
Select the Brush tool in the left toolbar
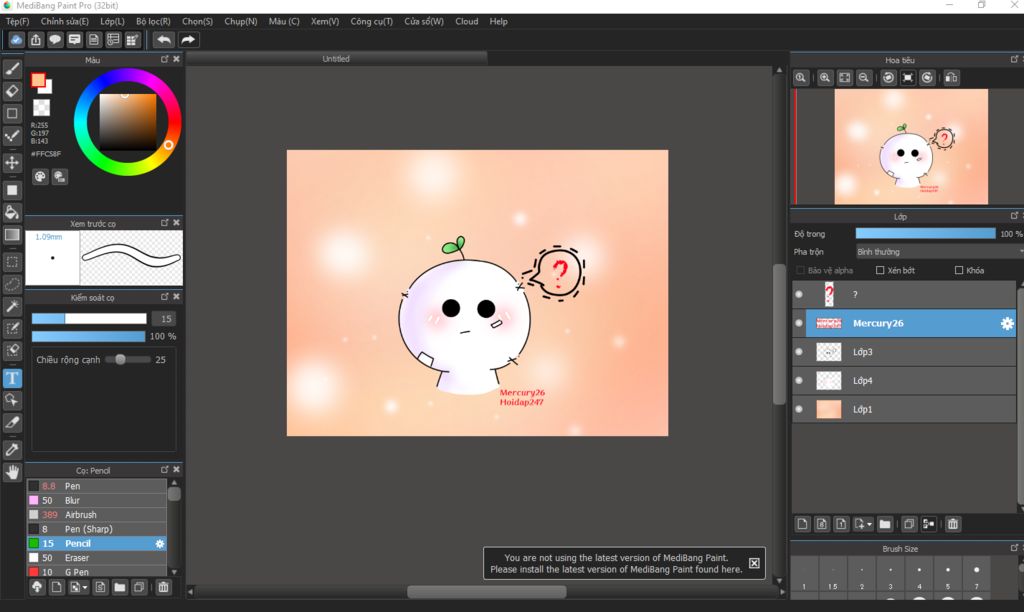pos(12,69)
